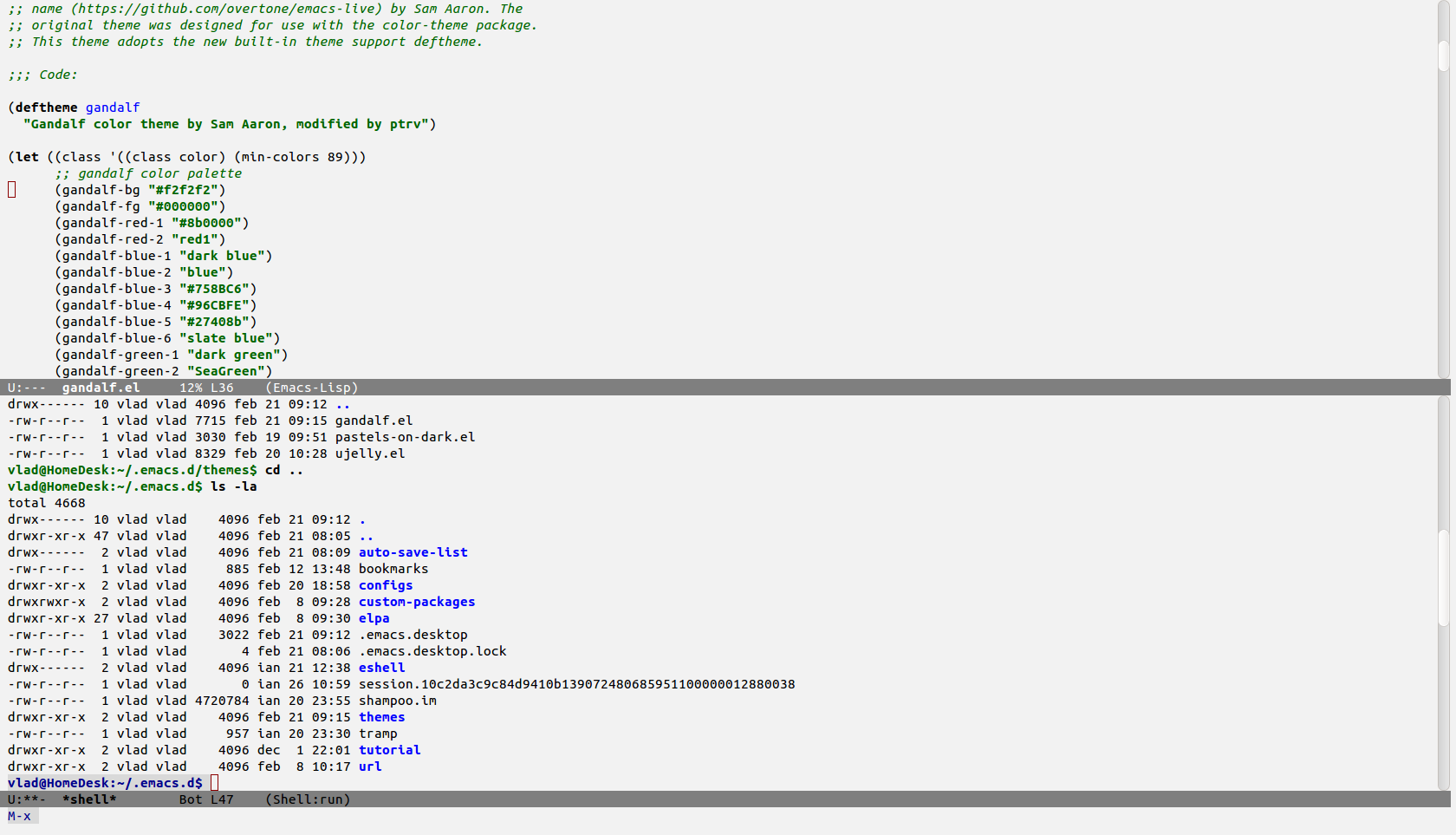Click pastels-on-dark.el in the listing

point(406,437)
